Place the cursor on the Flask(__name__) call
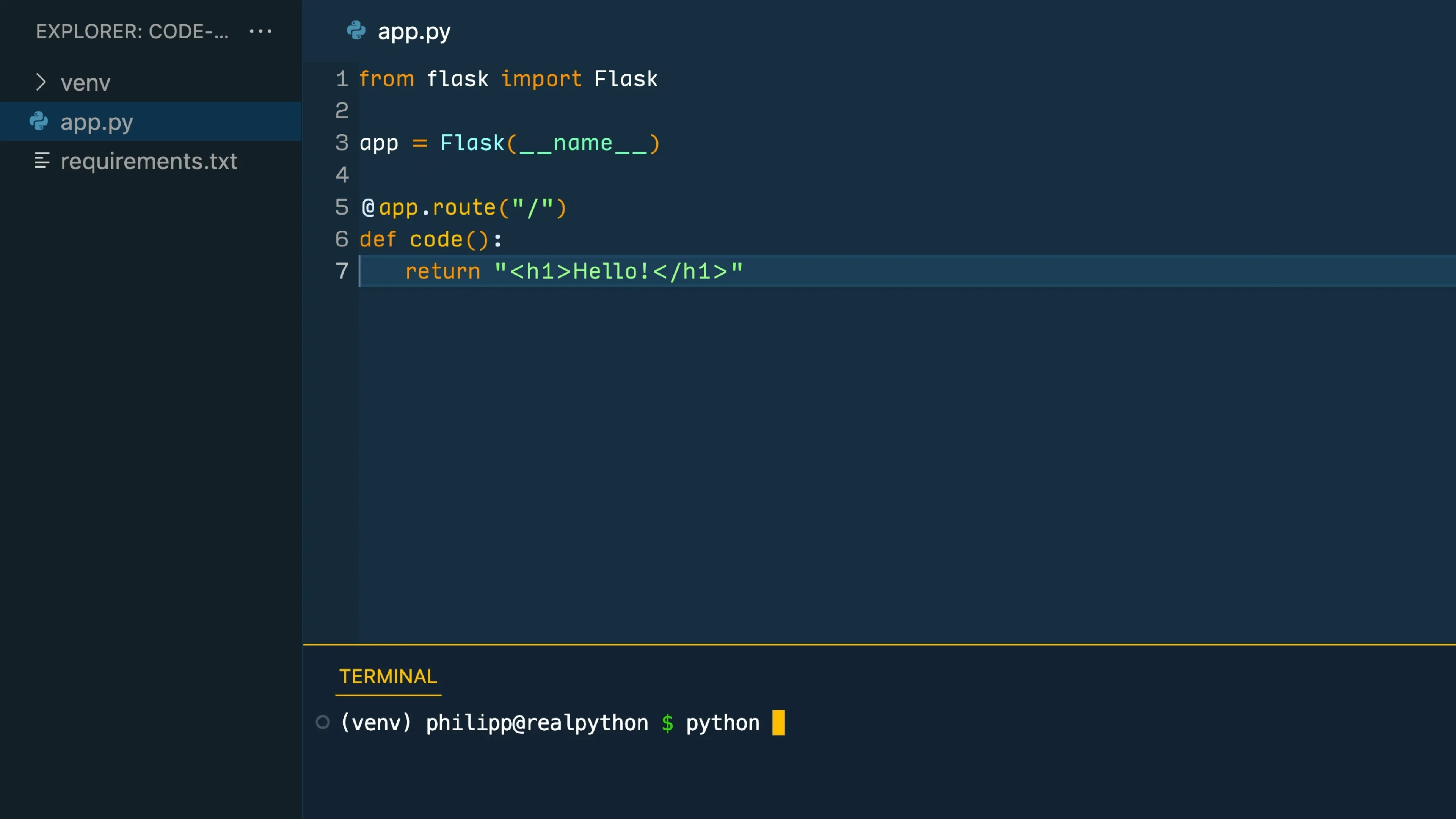This screenshot has width=1456, height=819. [549, 143]
